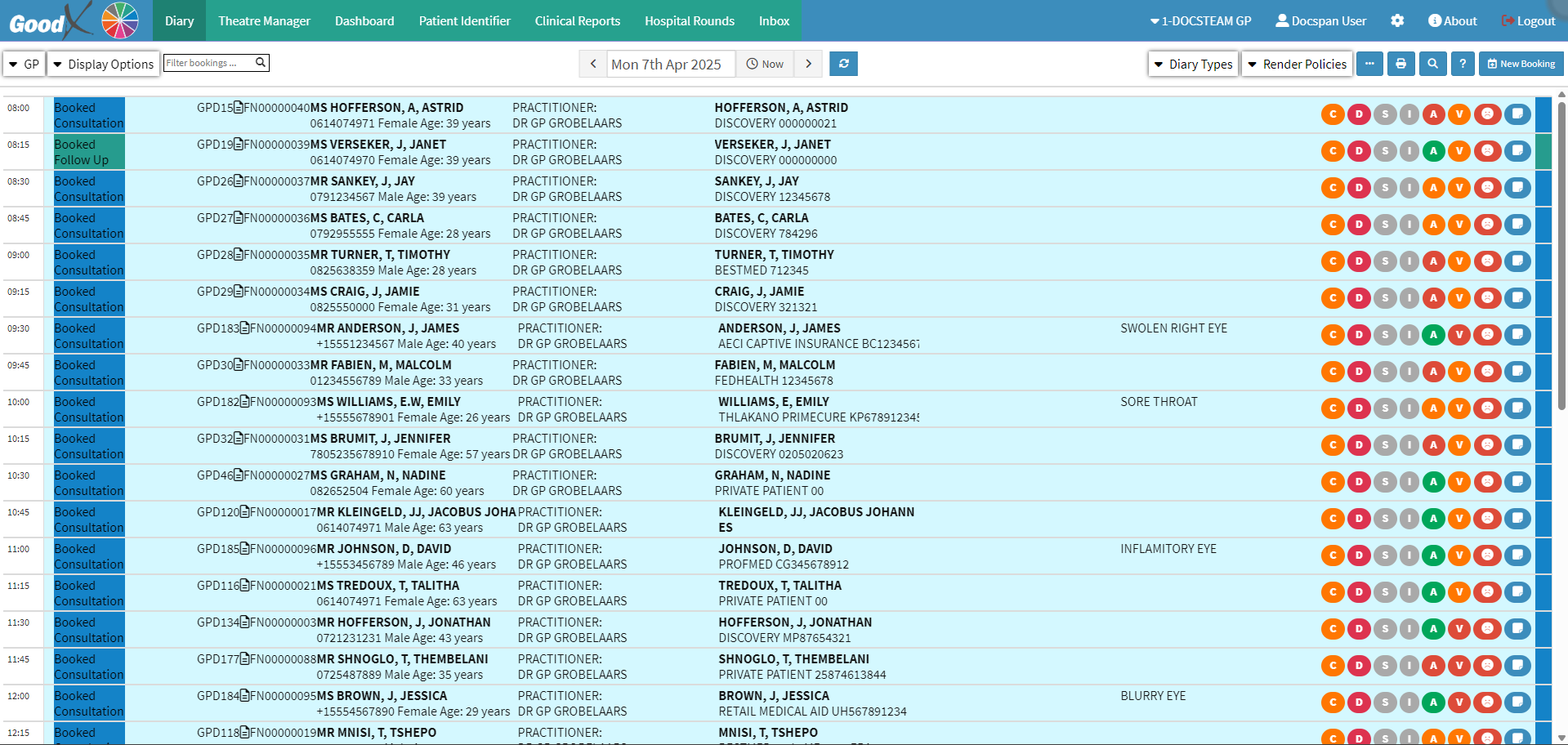Open the Clinical Reports tab
Screen dimensions: 1568x745
click(x=577, y=20)
